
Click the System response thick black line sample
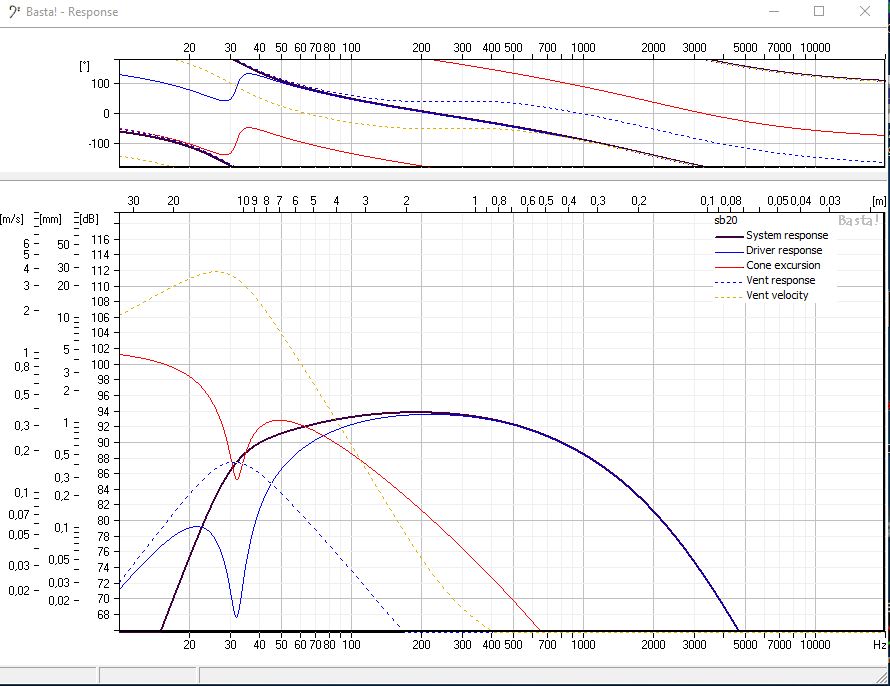(x=729, y=236)
